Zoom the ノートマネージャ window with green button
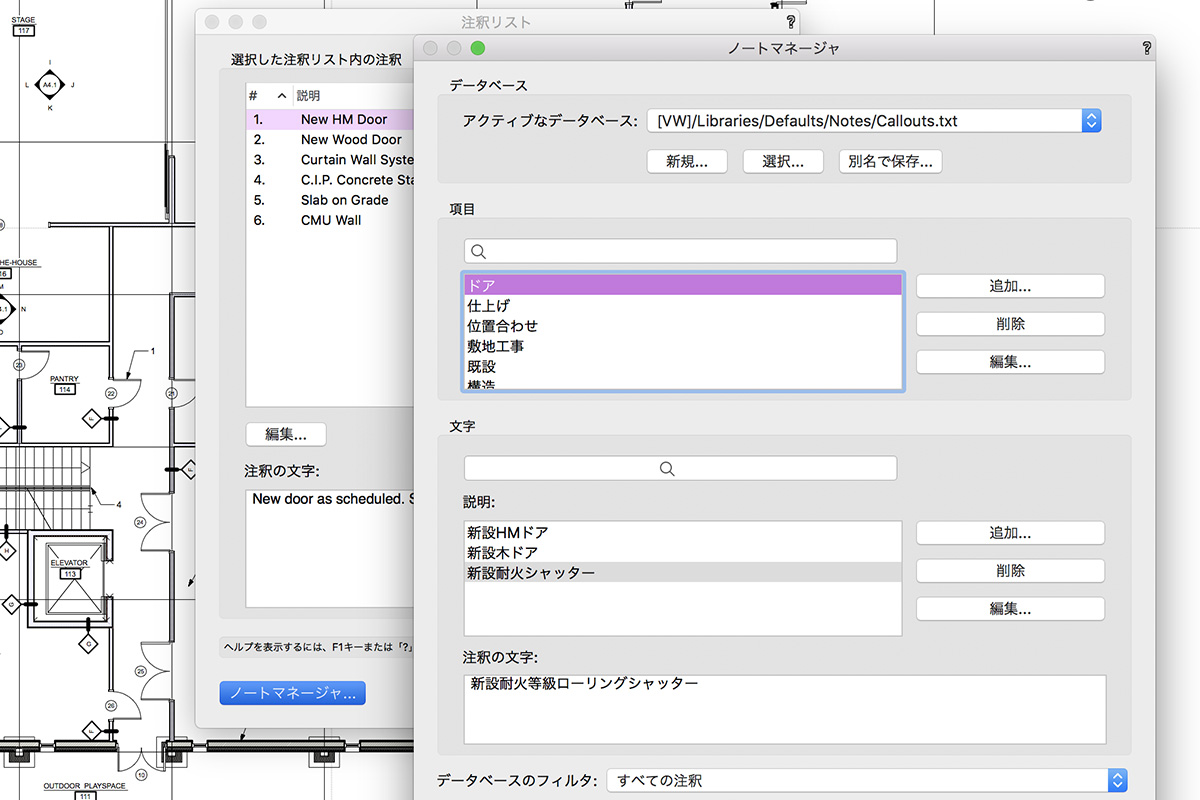Viewport: 1200px width, 800px height. click(478, 48)
